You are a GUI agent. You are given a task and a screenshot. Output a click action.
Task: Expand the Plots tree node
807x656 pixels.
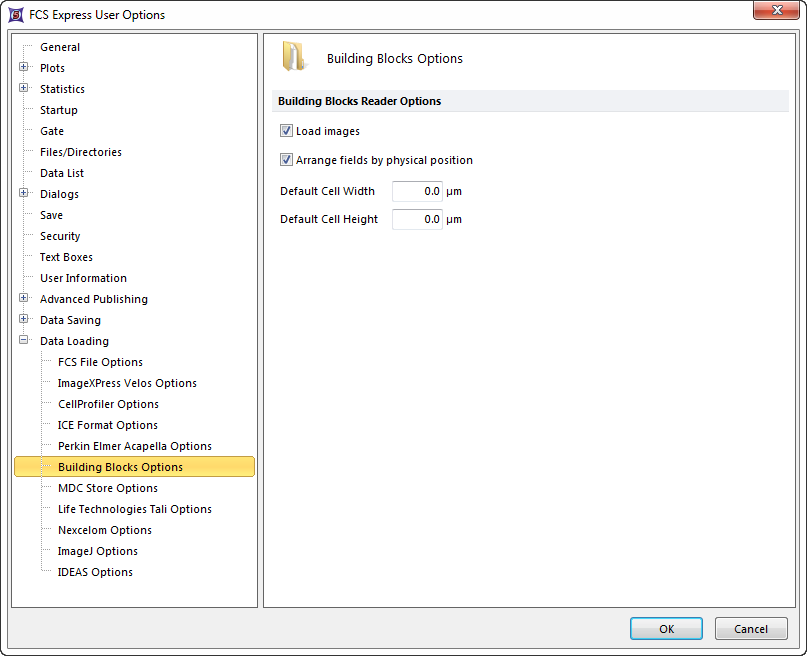coord(24,68)
